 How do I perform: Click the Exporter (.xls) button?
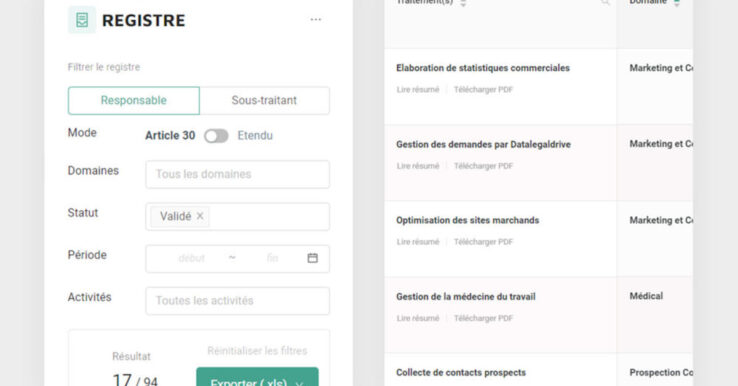pyautogui.click(x=257, y=377)
